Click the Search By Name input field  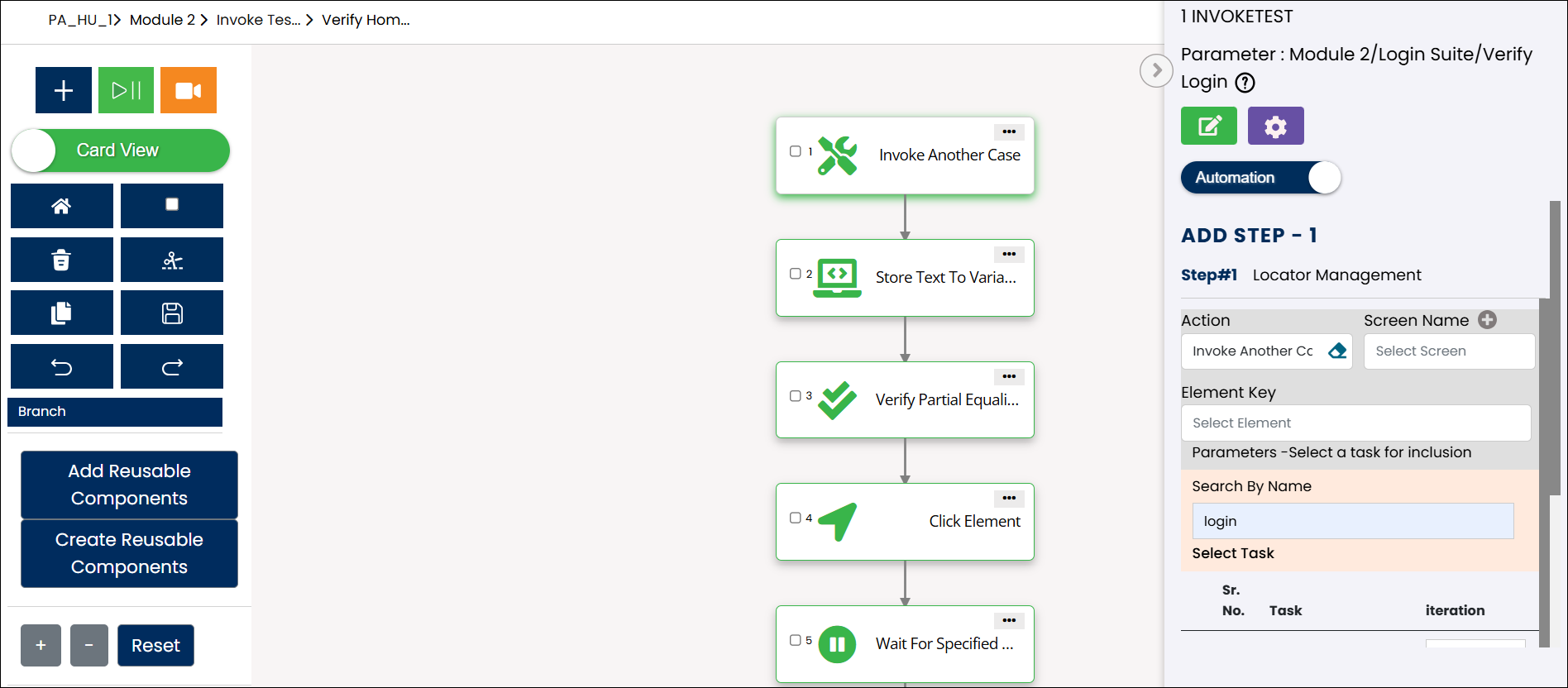point(1352,521)
